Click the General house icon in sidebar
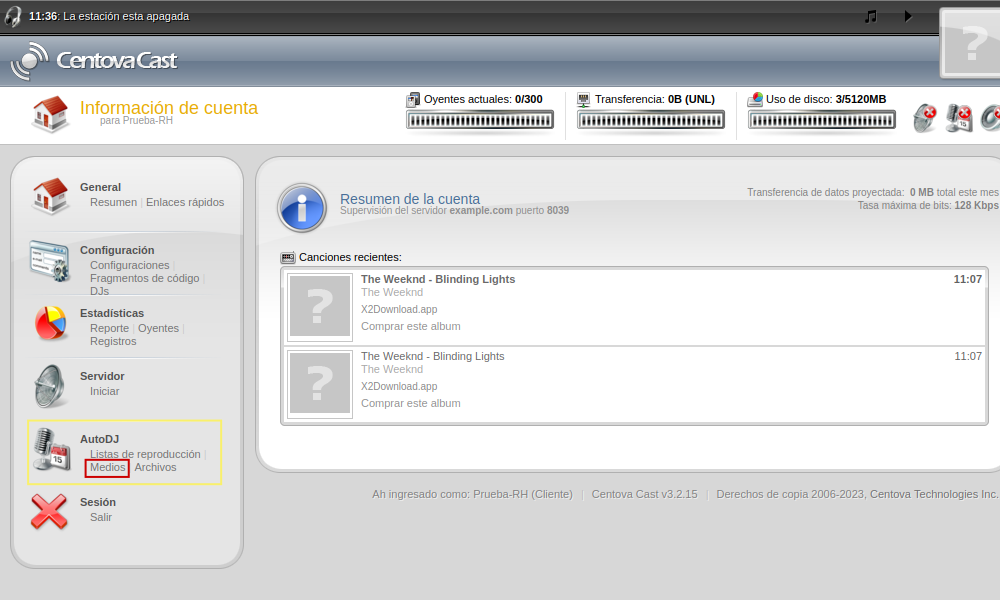This screenshot has width=1000, height=600. 50,195
